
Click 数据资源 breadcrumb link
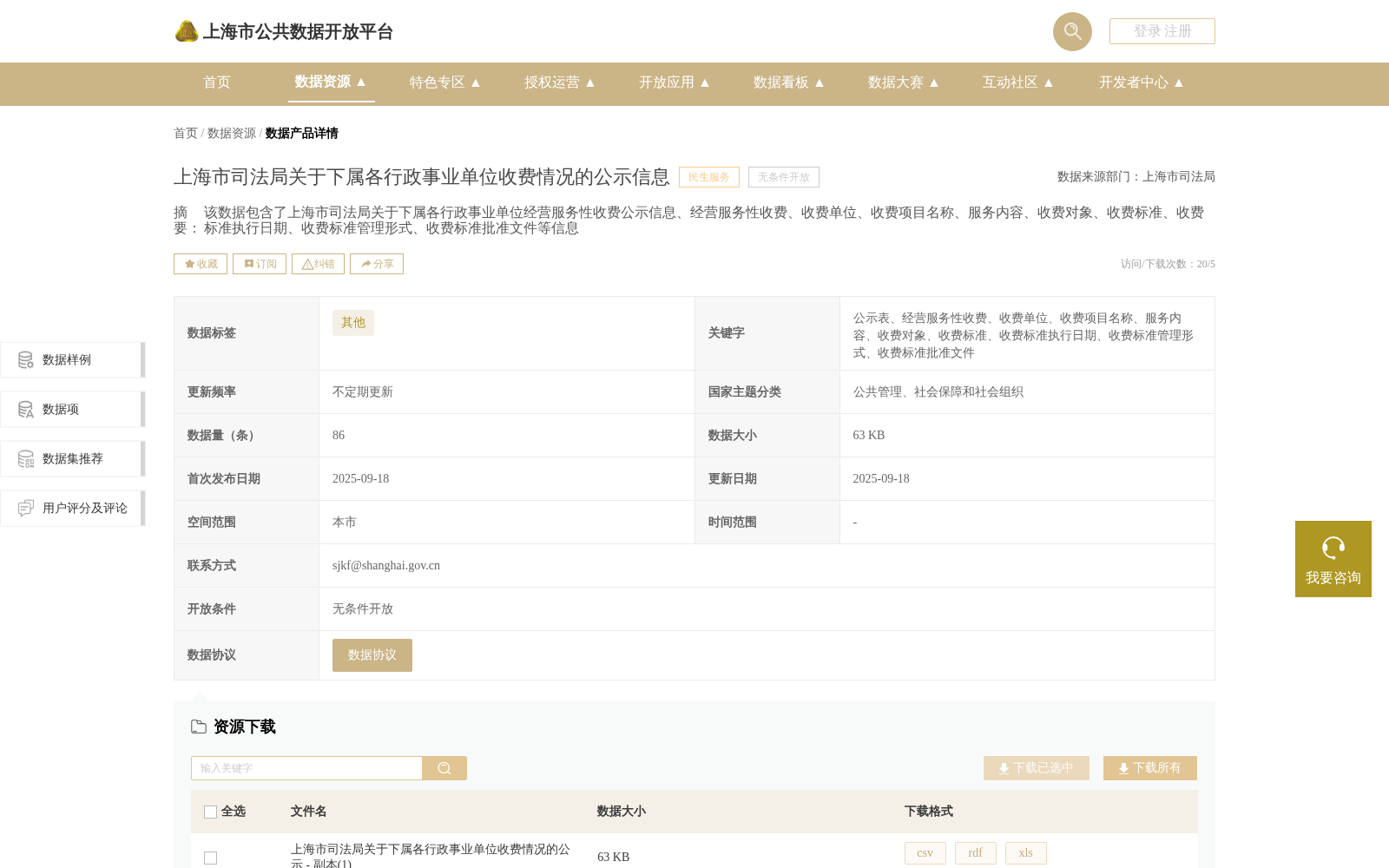pos(232,133)
